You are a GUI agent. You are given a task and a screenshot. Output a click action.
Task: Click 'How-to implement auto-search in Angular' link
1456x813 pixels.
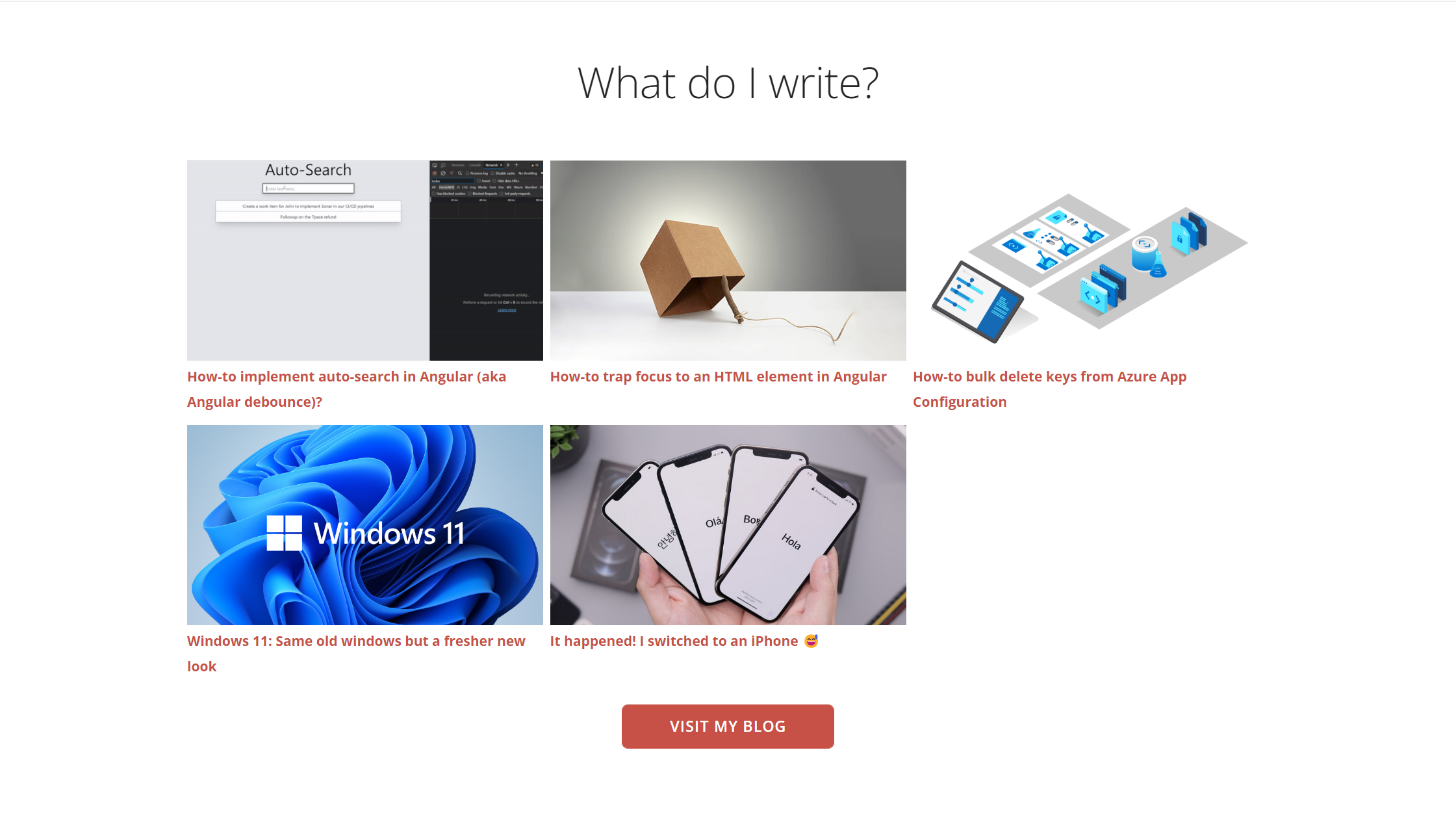point(347,388)
